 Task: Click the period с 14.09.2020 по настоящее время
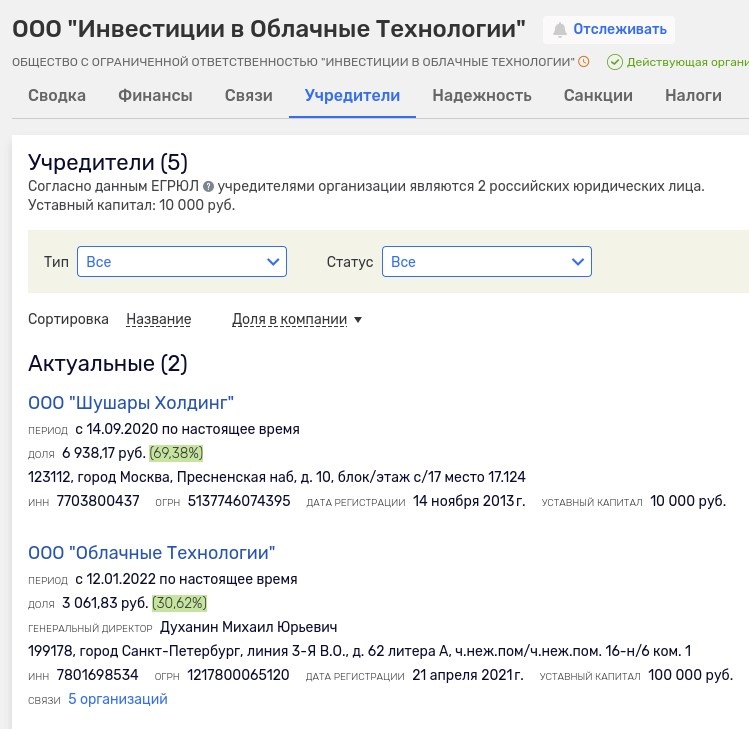[187, 429]
